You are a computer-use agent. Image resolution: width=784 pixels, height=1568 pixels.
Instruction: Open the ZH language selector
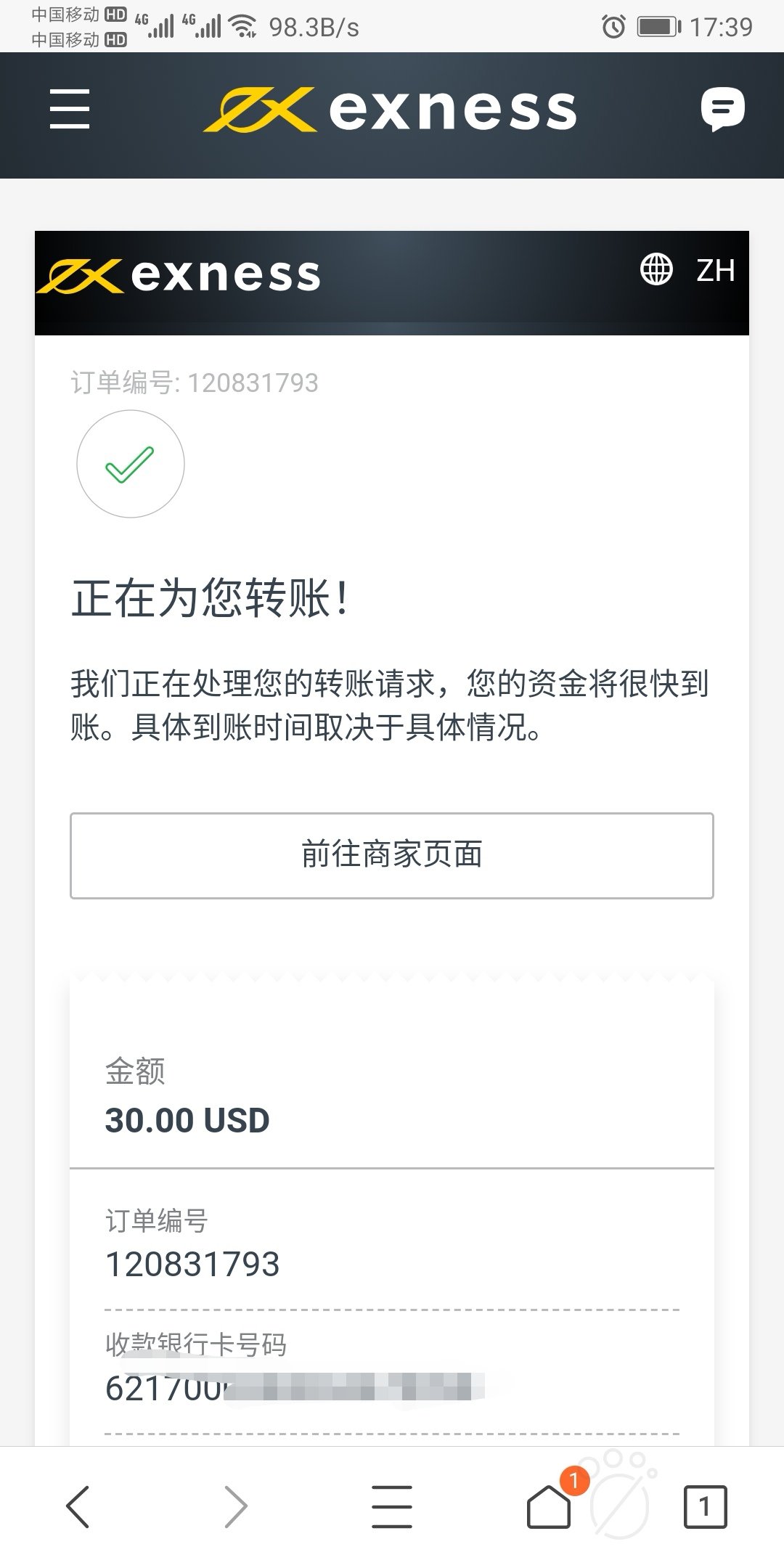pos(715,271)
